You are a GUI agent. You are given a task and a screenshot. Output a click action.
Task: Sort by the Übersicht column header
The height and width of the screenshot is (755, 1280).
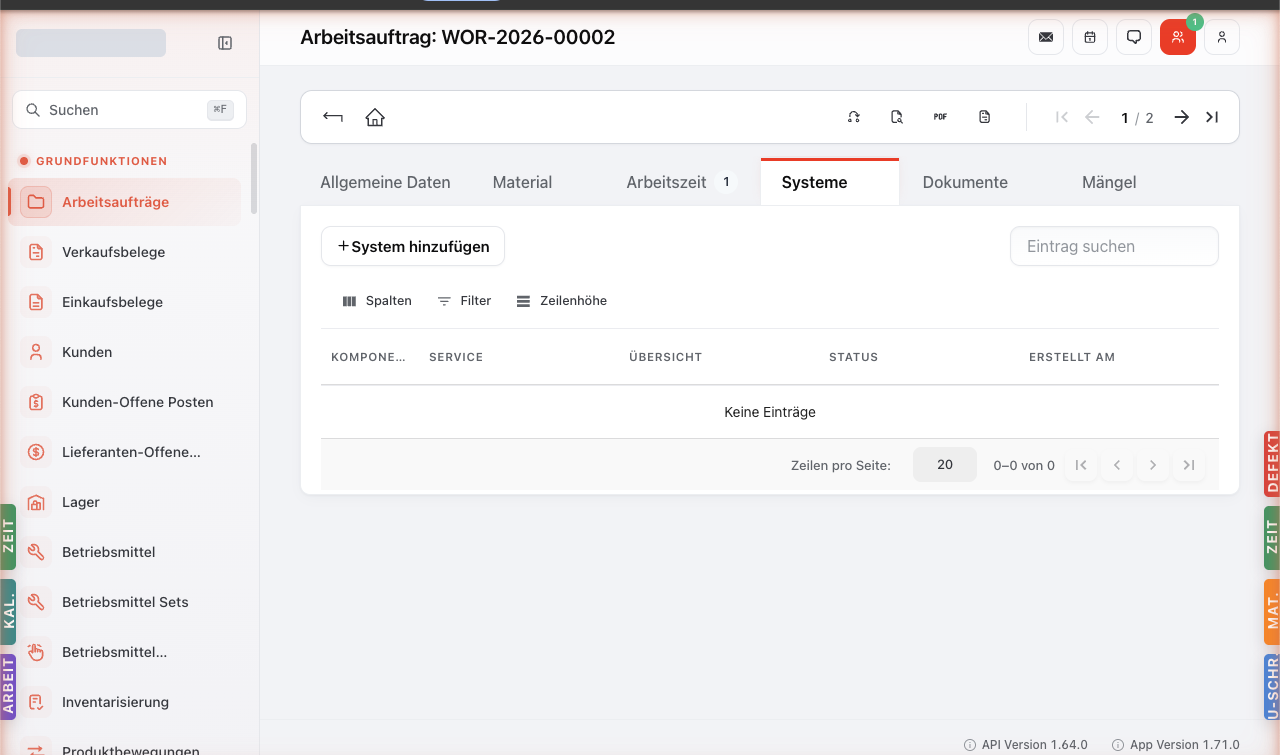[x=666, y=357]
